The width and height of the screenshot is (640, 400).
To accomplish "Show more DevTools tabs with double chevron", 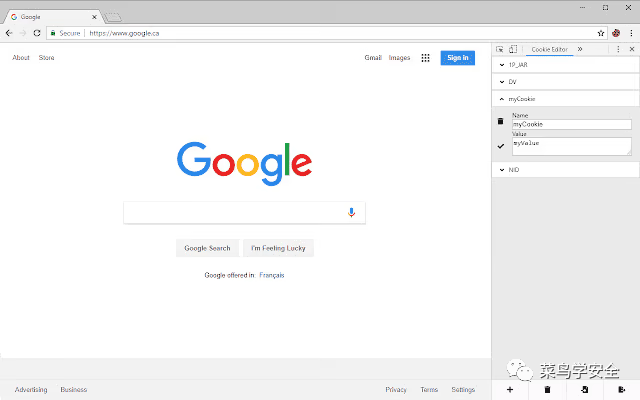I will [580, 49].
